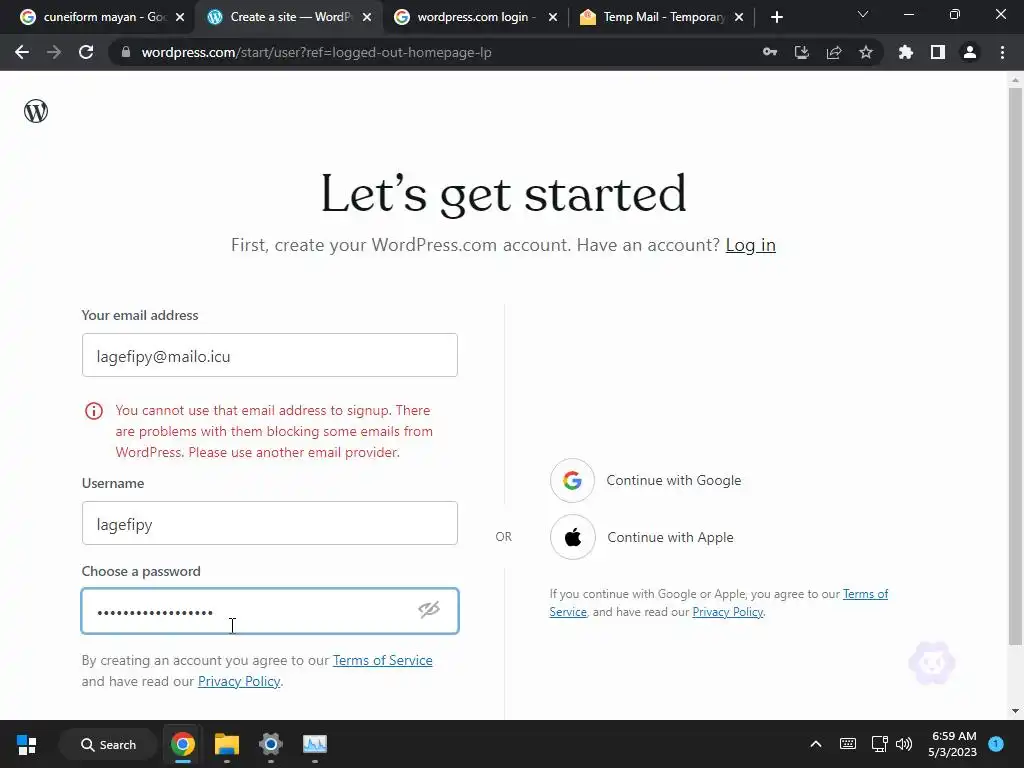Click the lock icon in the address bar
The image size is (1024, 768).
126,52
